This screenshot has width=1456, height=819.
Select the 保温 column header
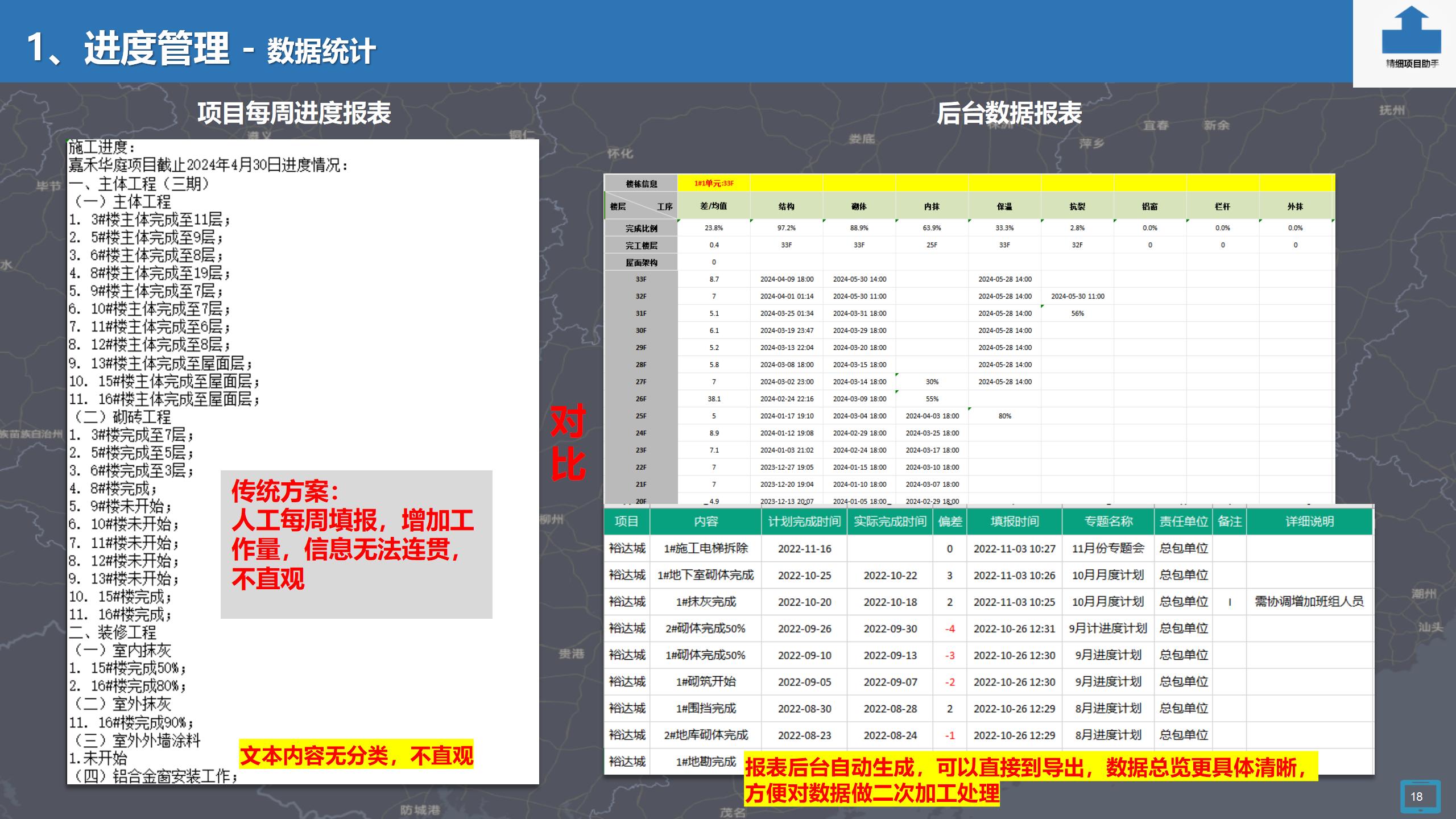pyautogui.click(x=1005, y=206)
